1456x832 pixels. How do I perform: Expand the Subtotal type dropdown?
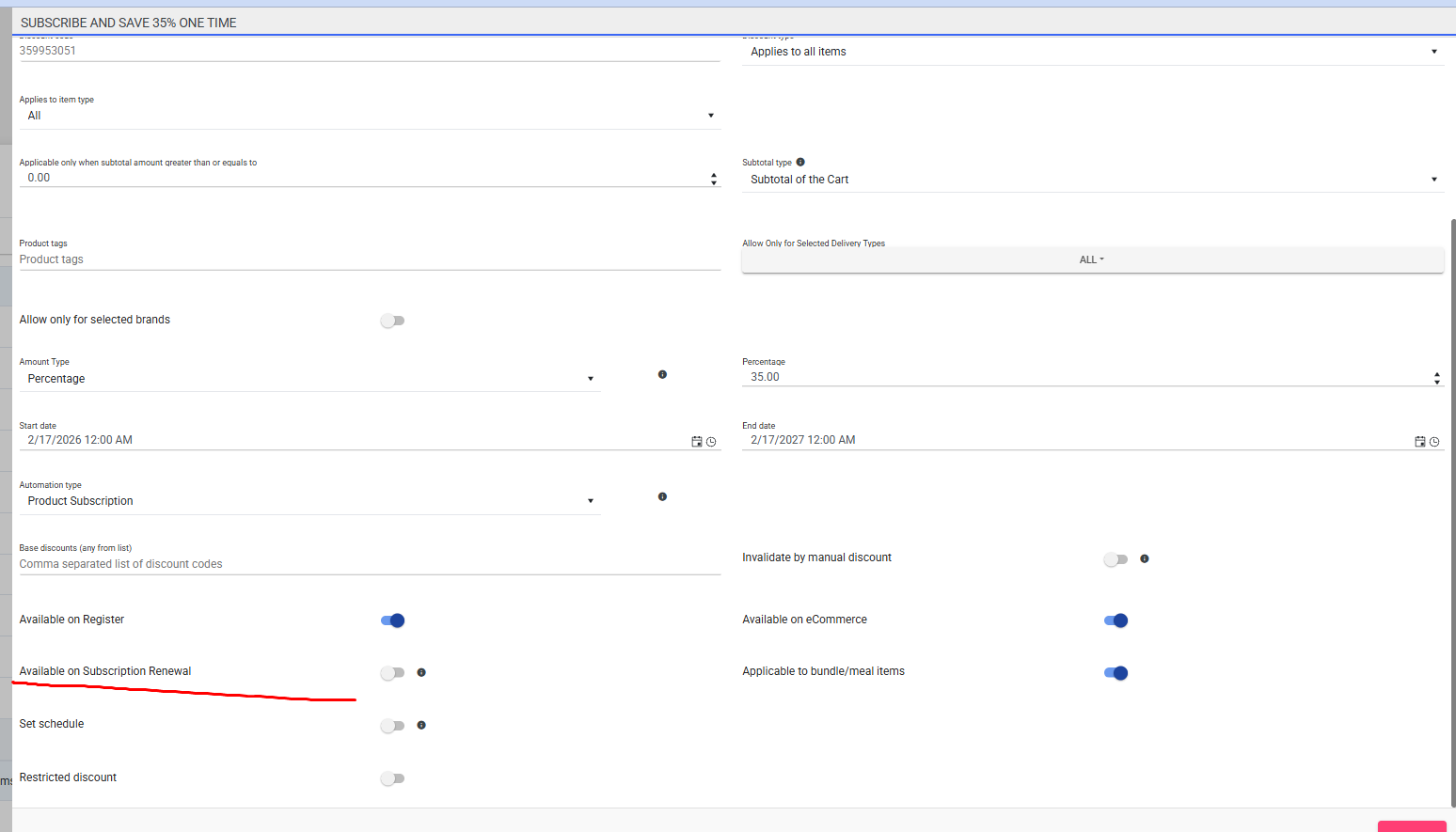[1092, 180]
